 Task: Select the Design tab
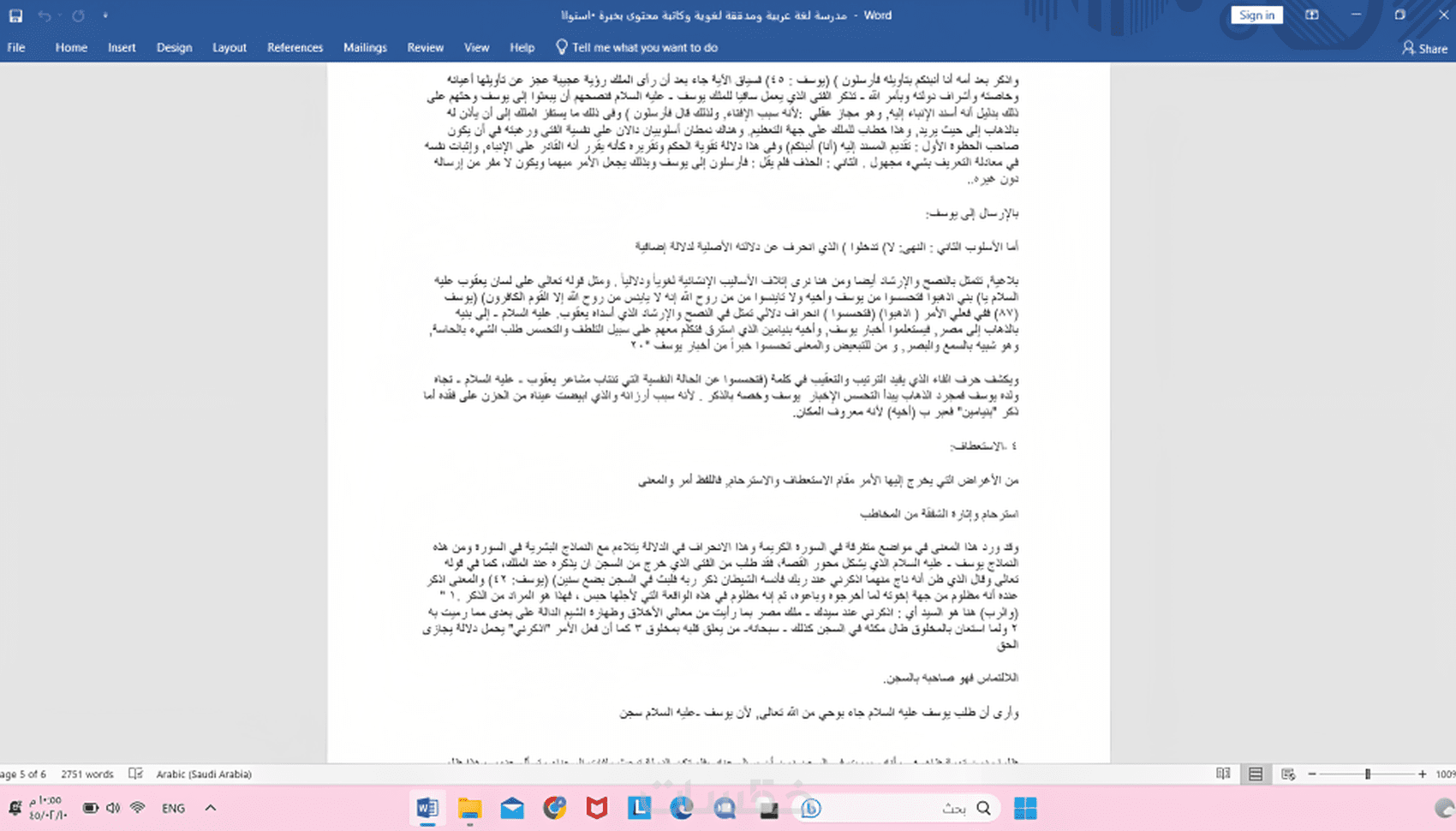pos(174,48)
